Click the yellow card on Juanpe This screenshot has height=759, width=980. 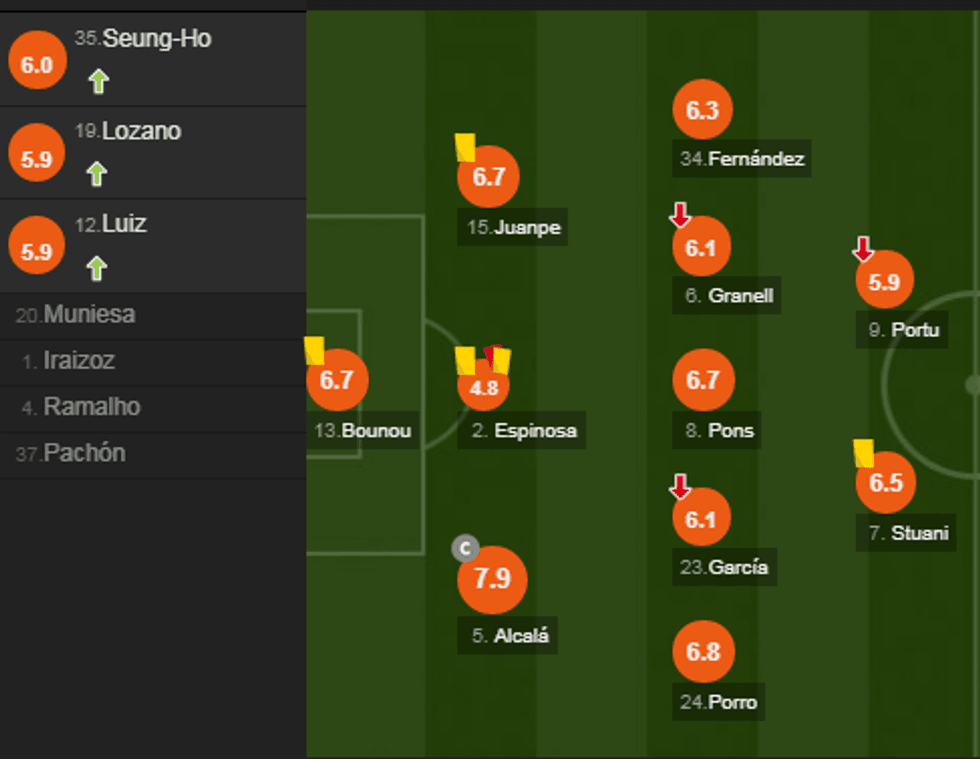click(464, 147)
